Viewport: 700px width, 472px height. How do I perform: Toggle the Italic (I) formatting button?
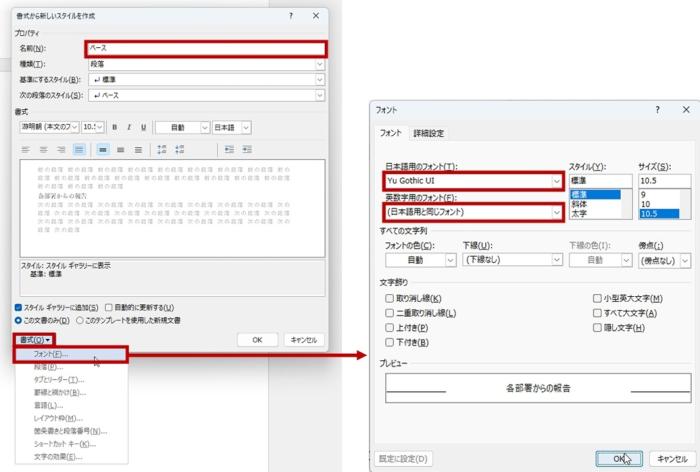[128, 127]
